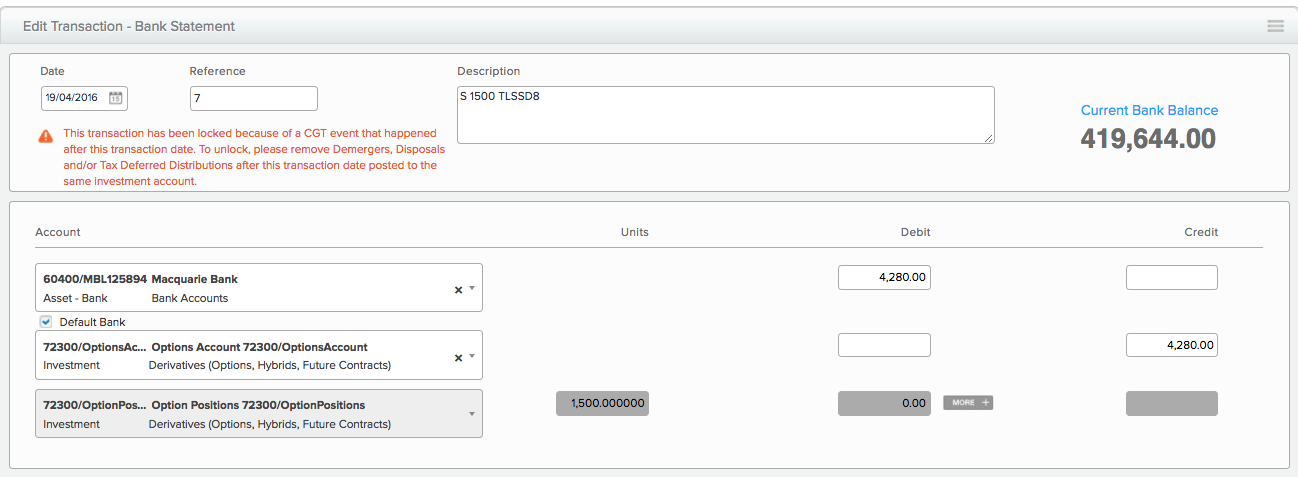1298x477 pixels.
Task: Select Option Positions debit field 0.00
Action: point(884,403)
